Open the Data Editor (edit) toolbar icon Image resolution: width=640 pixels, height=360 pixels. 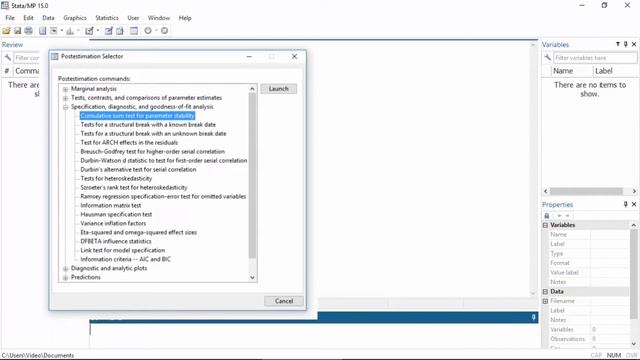click(x=109, y=31)
